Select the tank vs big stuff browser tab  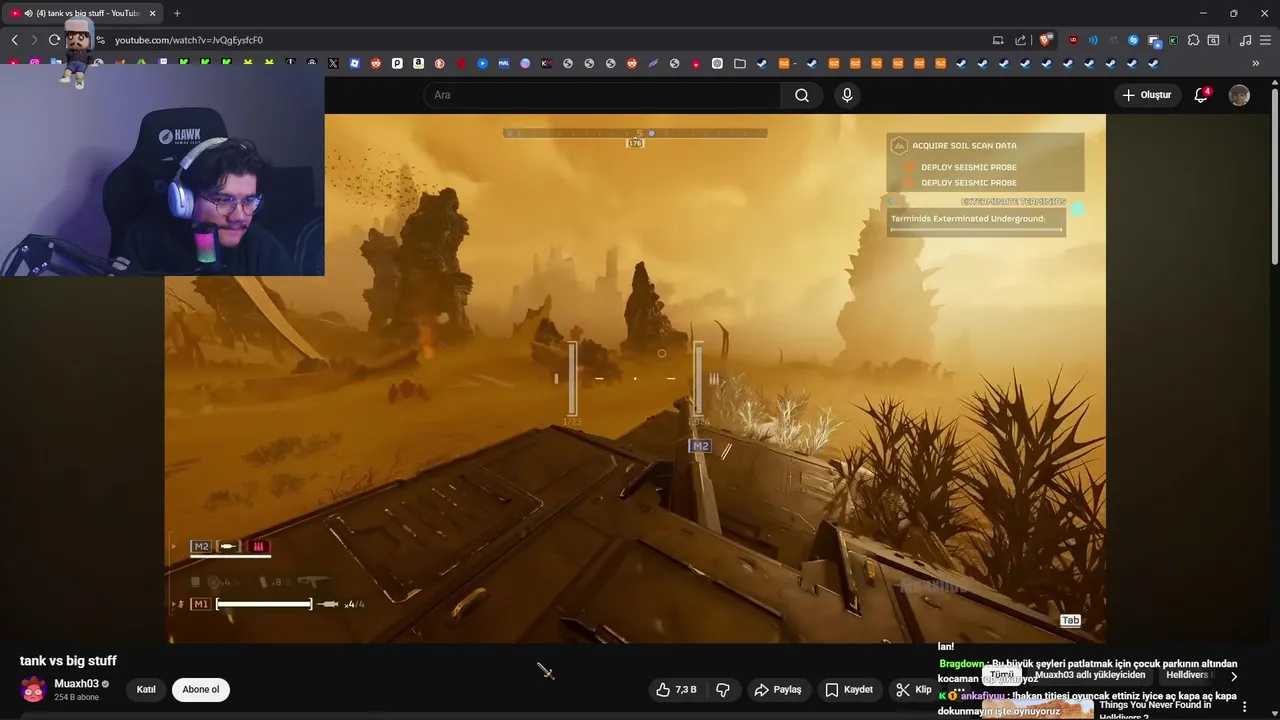point(85,13)
